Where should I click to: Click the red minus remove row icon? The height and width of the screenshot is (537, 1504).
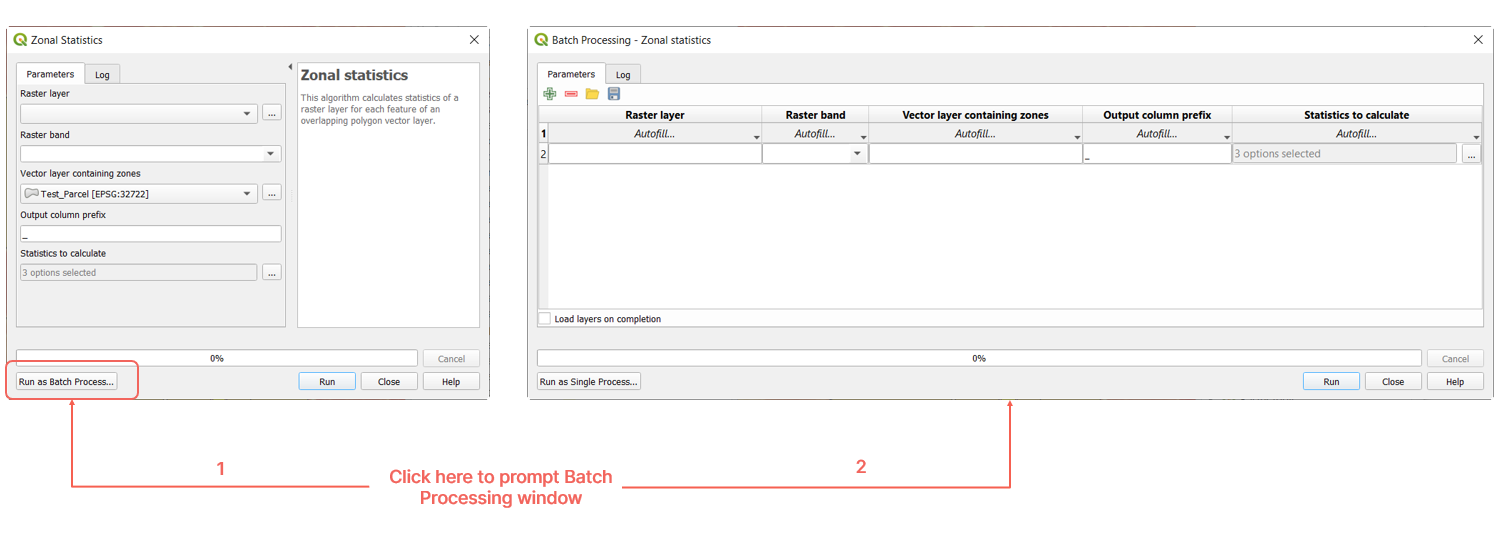(571, 94)
